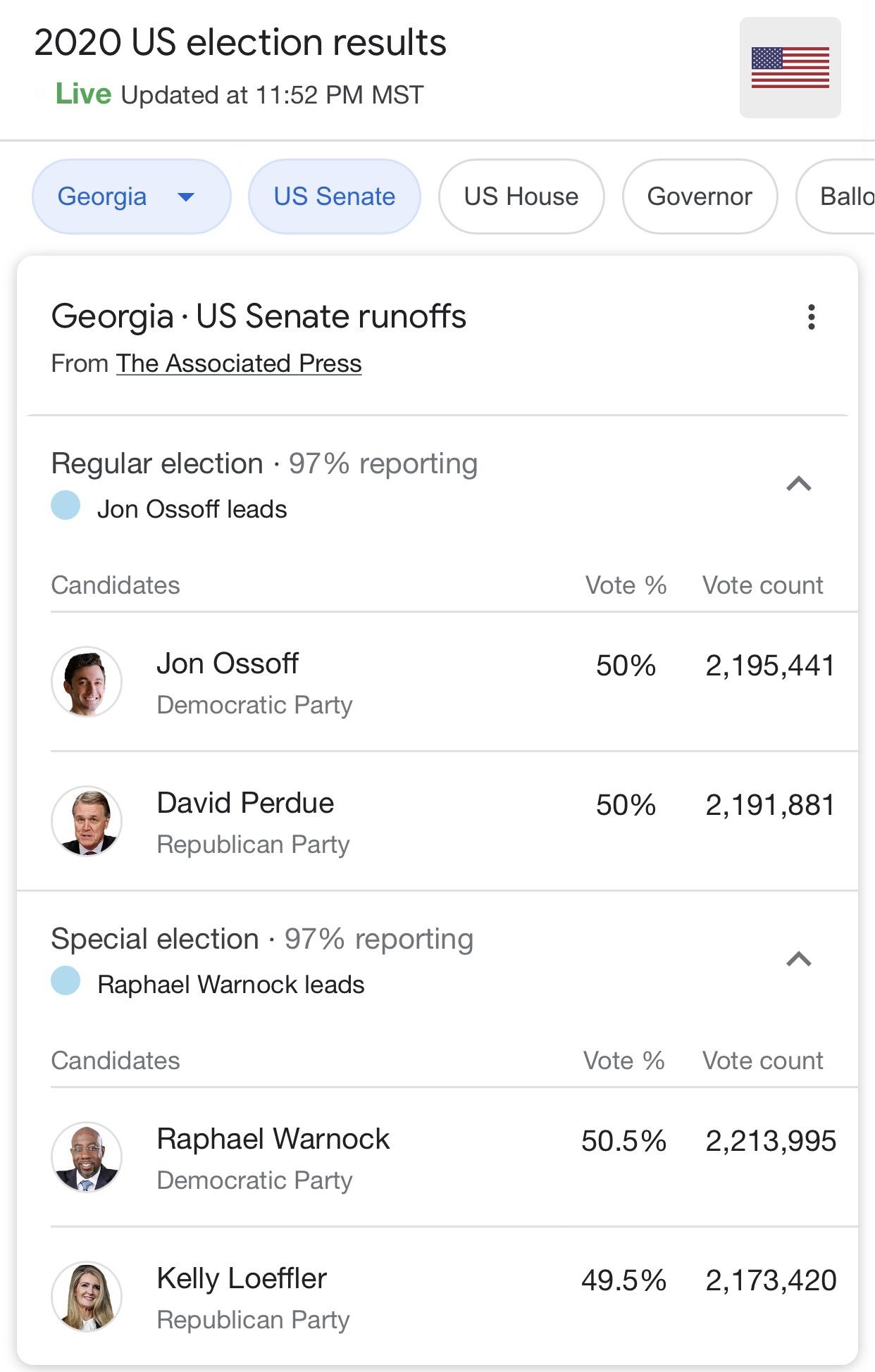Tap Raphael Warnock's profile photo

click(87, 1157)
